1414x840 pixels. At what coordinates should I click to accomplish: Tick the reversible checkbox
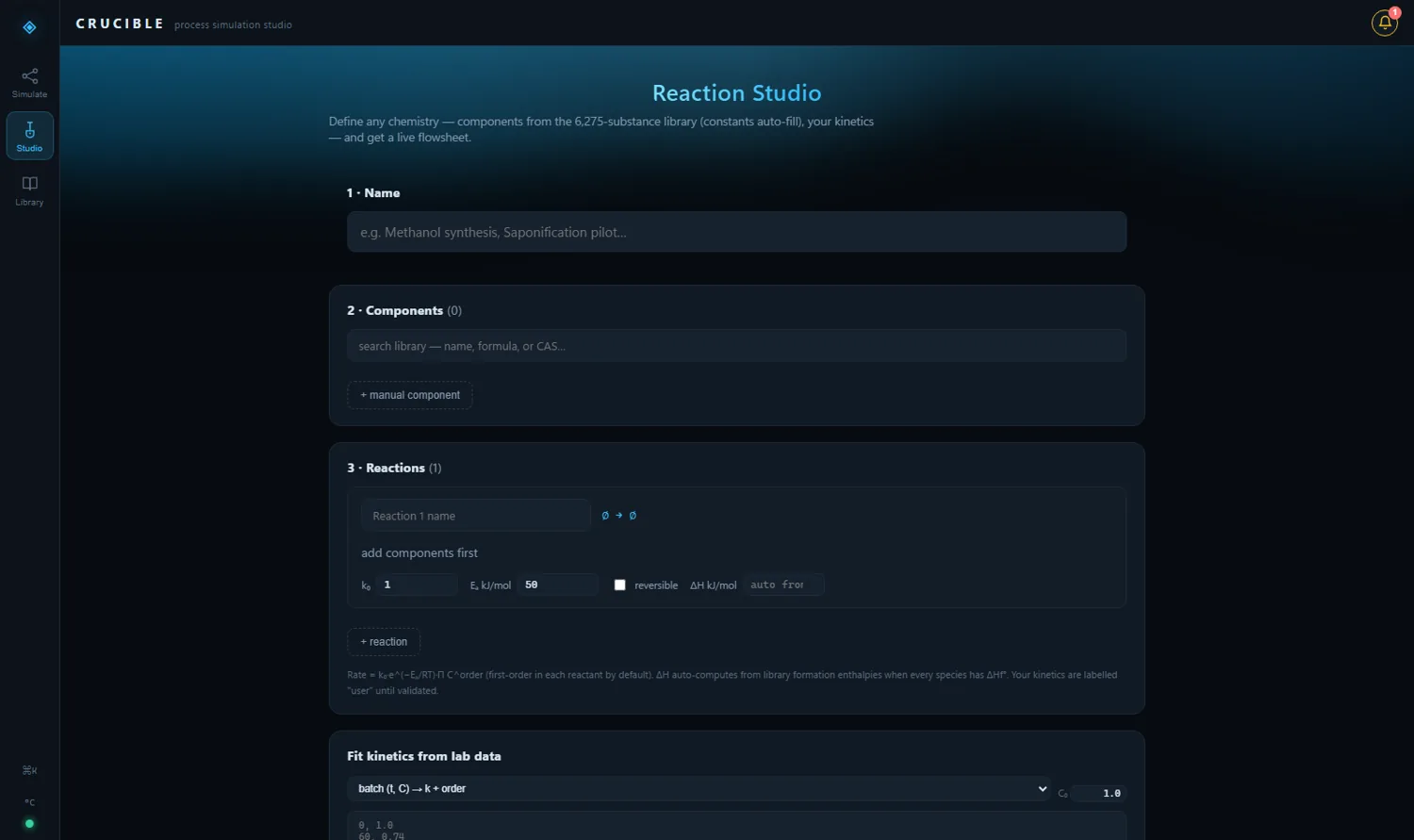619,585
